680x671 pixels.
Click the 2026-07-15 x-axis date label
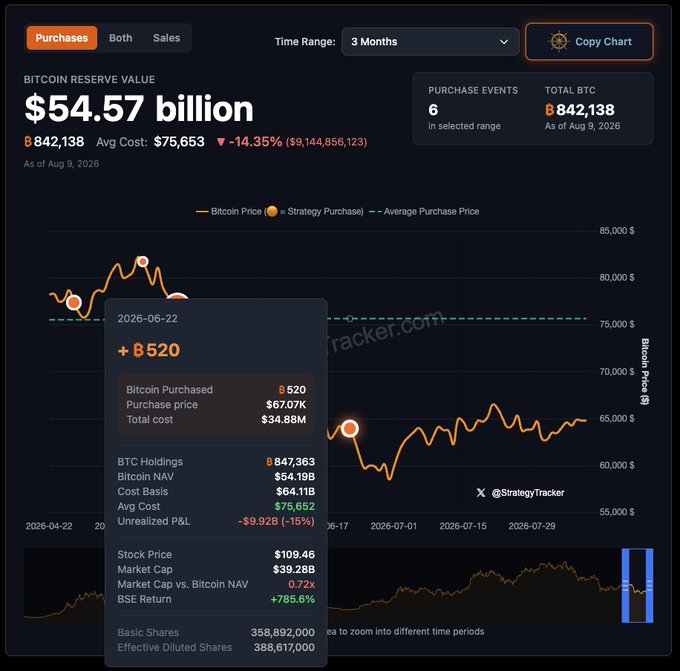click(463, 526)
